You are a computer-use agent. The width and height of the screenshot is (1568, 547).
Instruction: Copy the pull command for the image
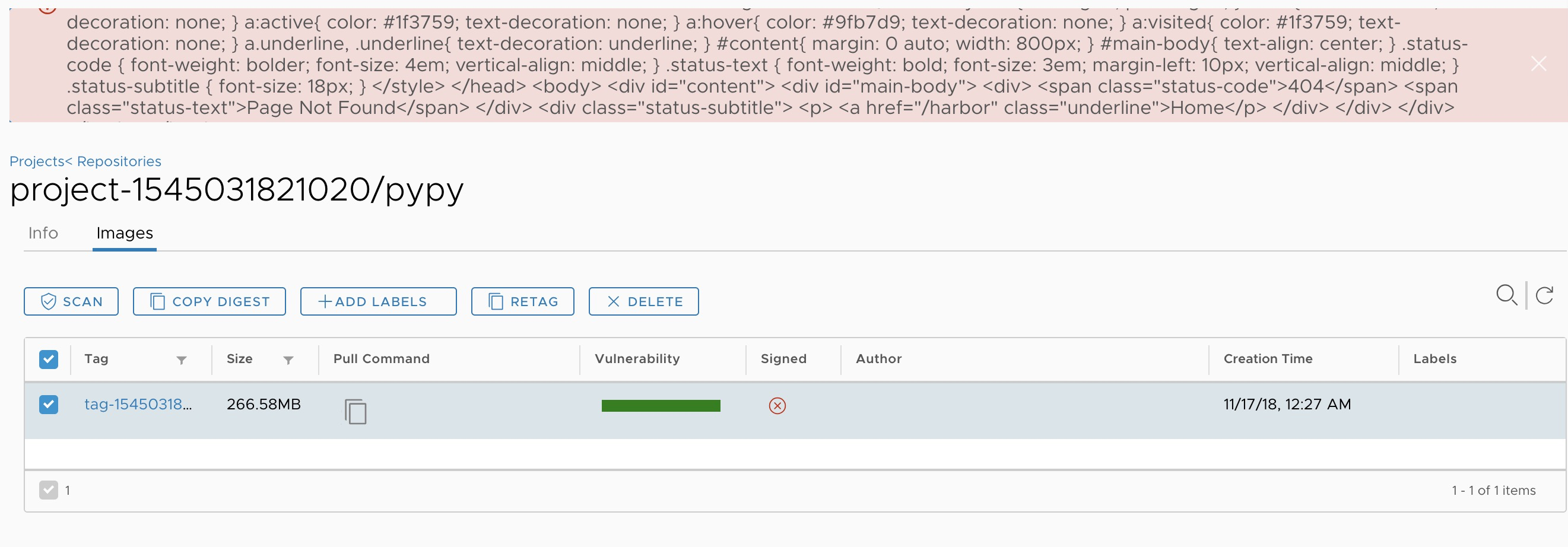click(356, 411)
